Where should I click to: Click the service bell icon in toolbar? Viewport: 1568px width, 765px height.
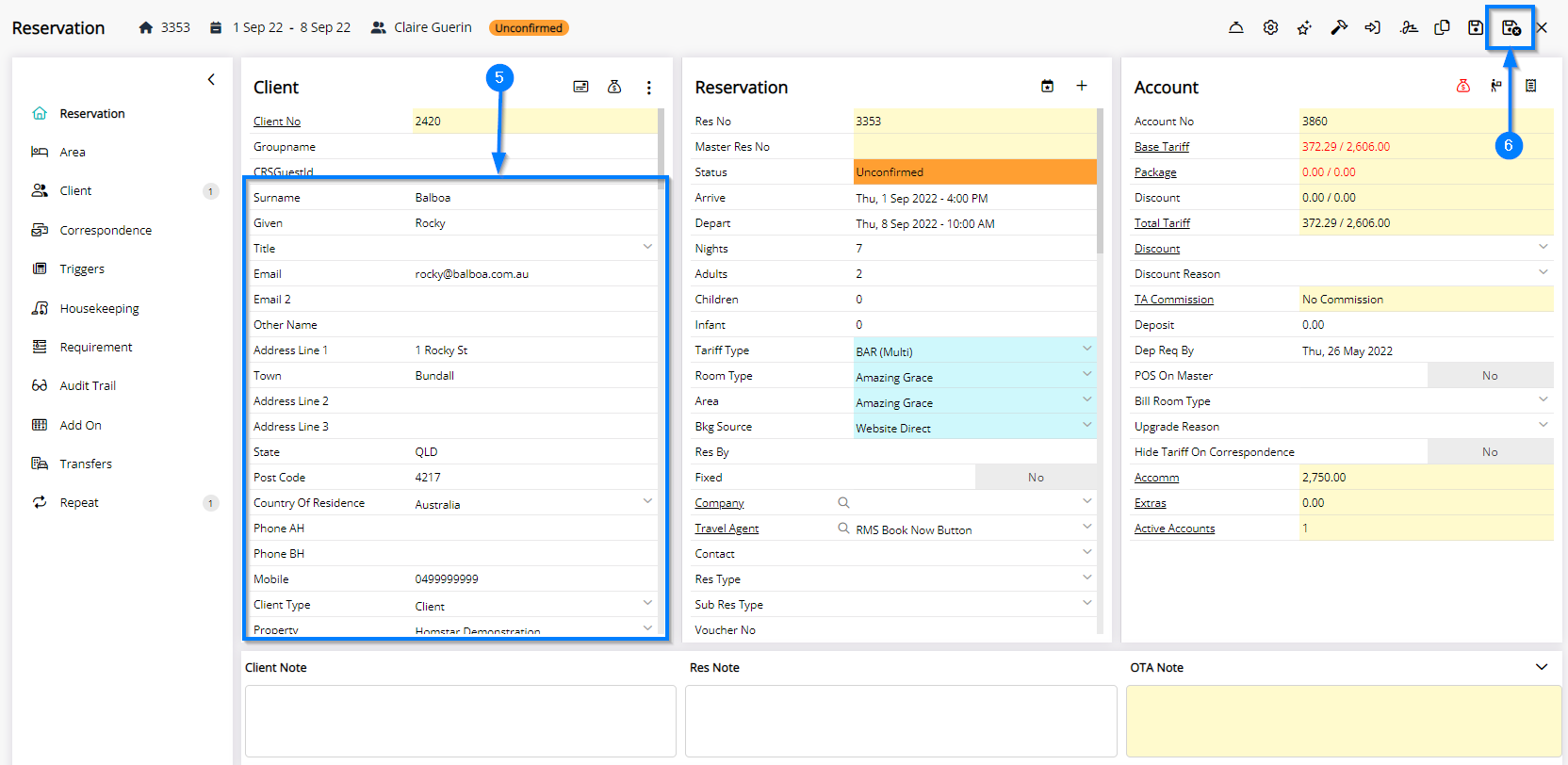click(x=1235, y=28)
